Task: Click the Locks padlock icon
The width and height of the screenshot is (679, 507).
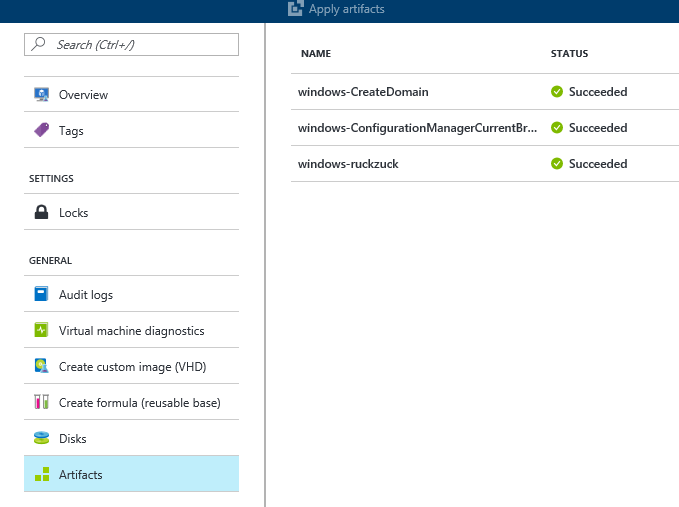Action: pyautogui.click(x=42, y=212)
